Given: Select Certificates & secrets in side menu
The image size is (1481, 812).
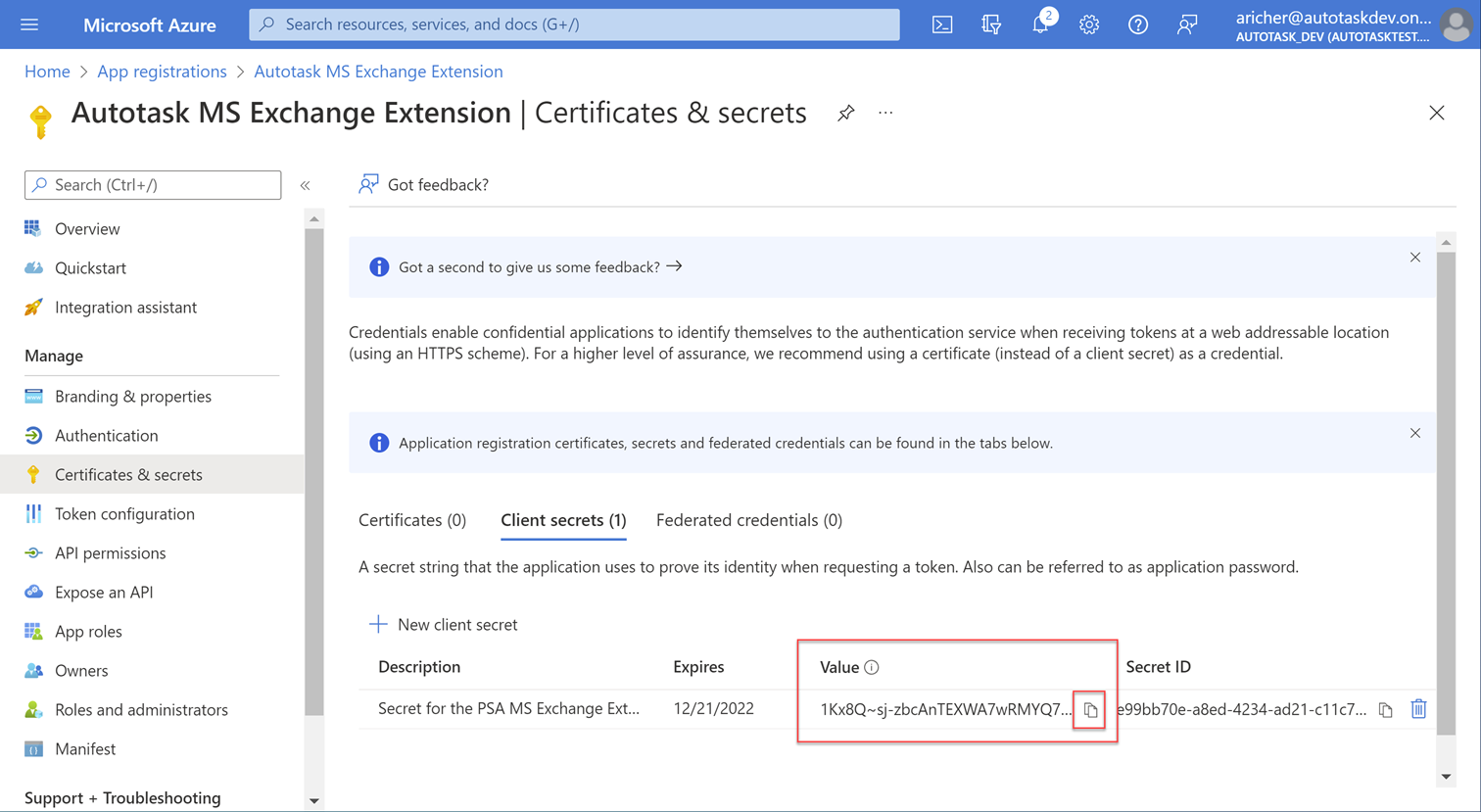Looking at the screenshot, I should pyautogui.click(x=152, y=475).
